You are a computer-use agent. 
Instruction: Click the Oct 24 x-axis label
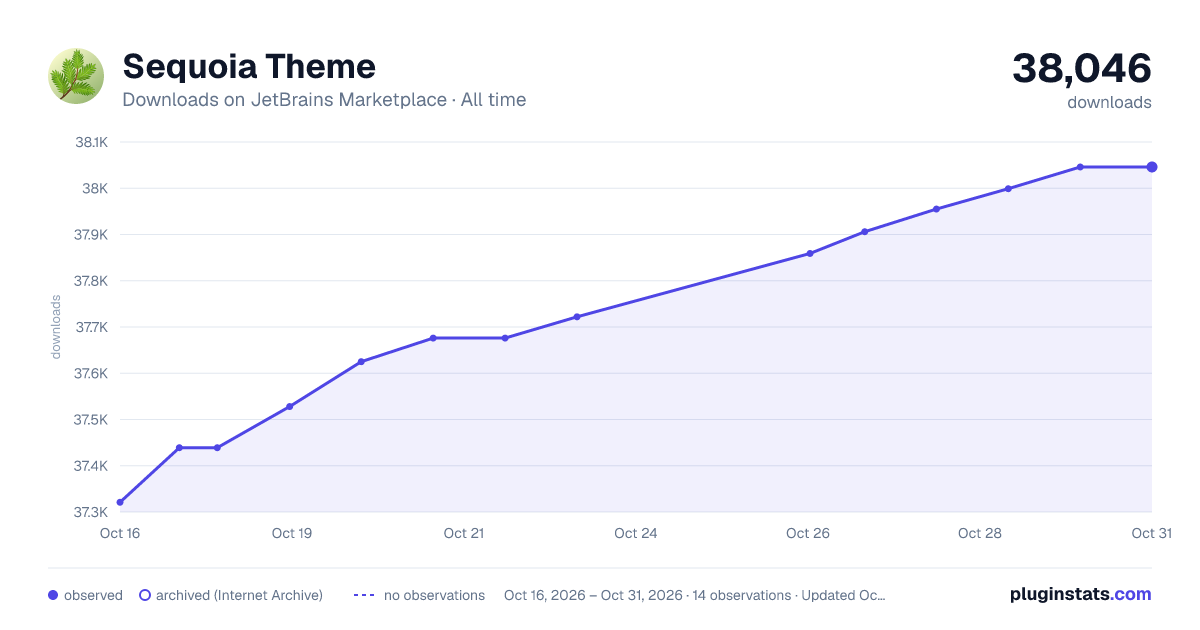(x=636, y=533)
